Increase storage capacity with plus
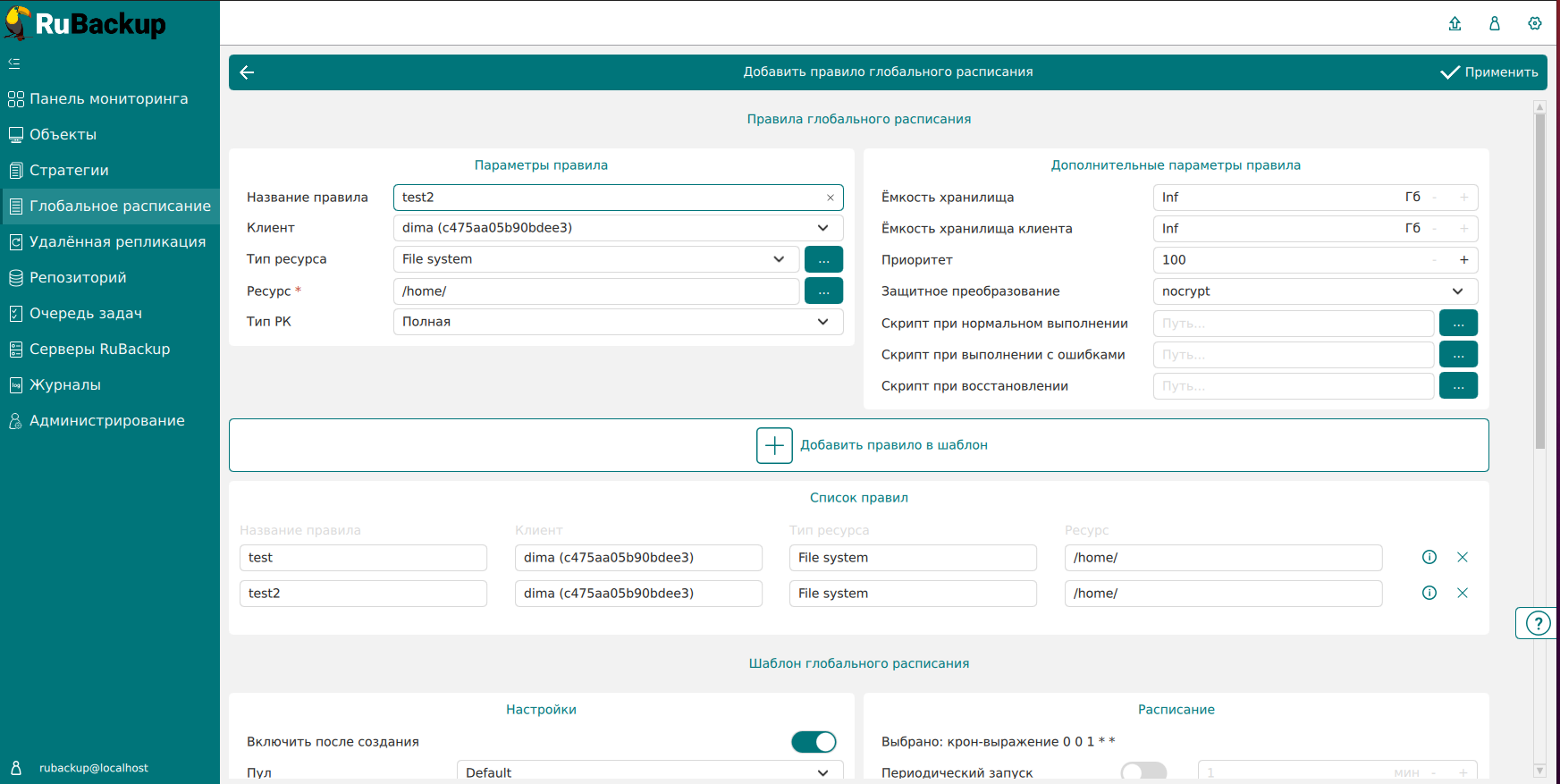 pos(1464,198)
